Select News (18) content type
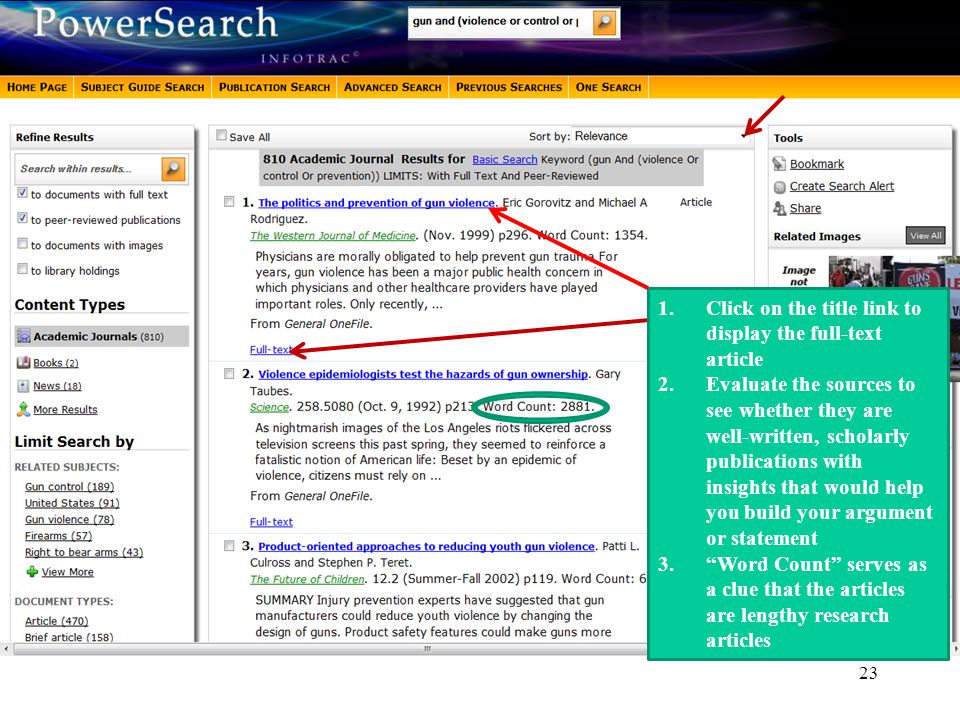The height and width of the screenshot is (720, 960). (57, 386)
